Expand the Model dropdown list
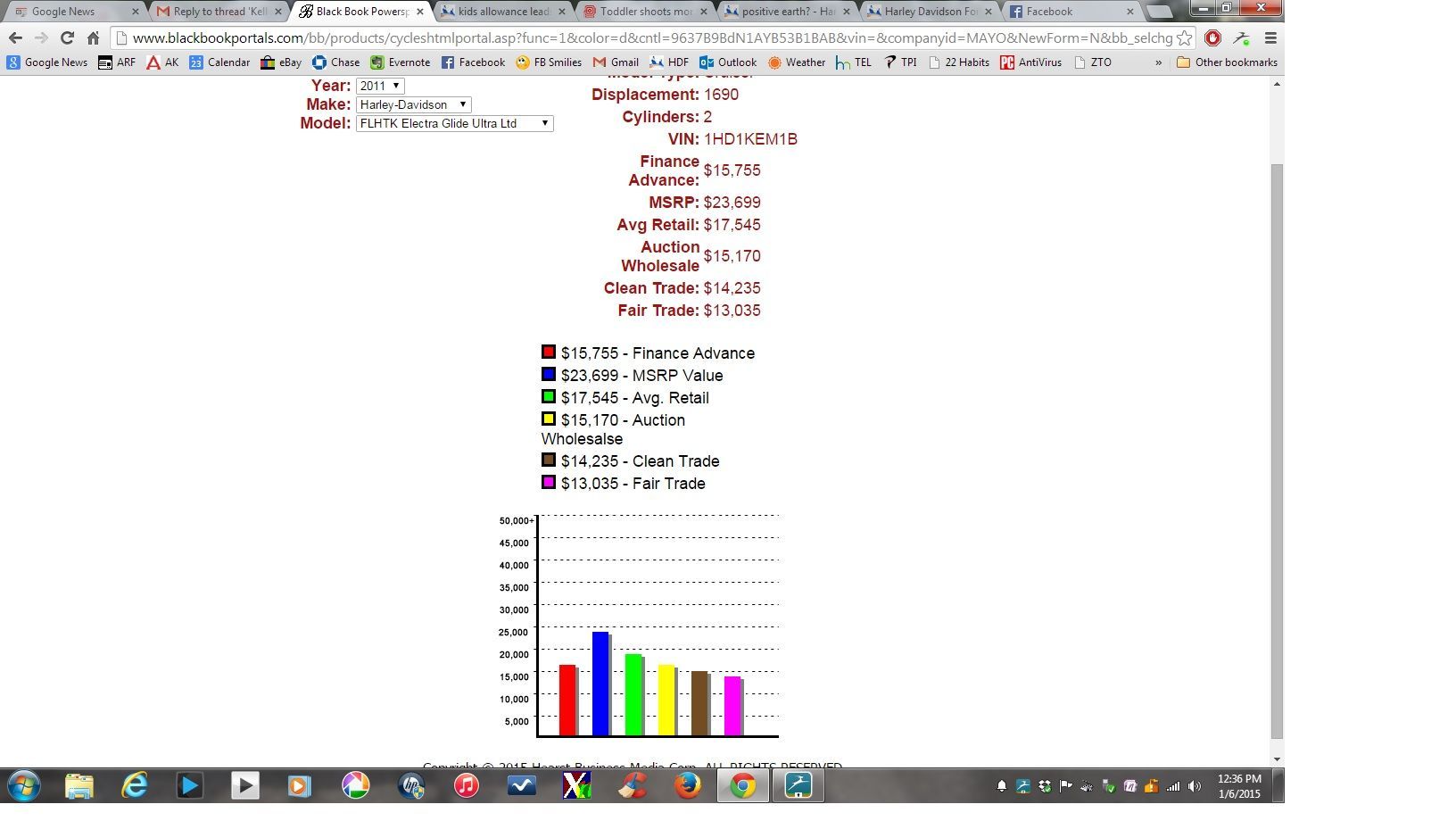This screenshot has height=821, width=1456. pos(454,123)
